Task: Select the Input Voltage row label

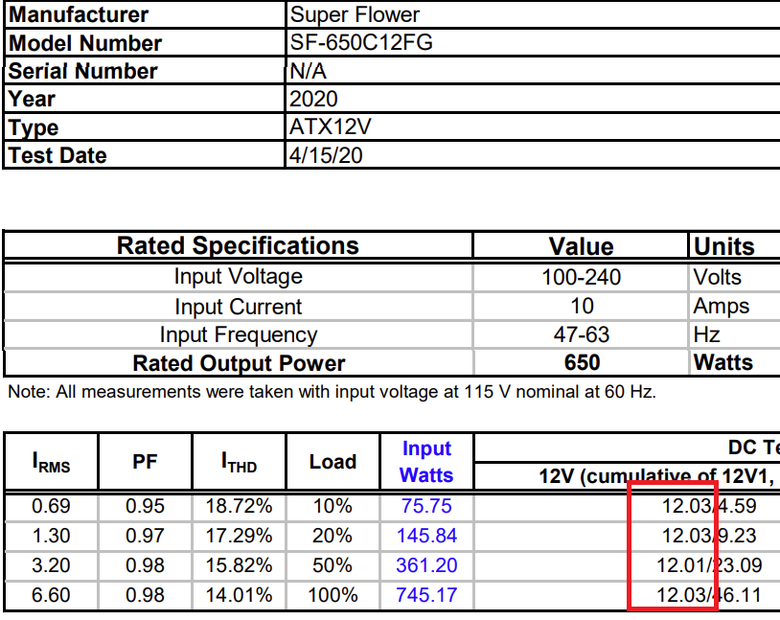Action: (x=238, y=277)
